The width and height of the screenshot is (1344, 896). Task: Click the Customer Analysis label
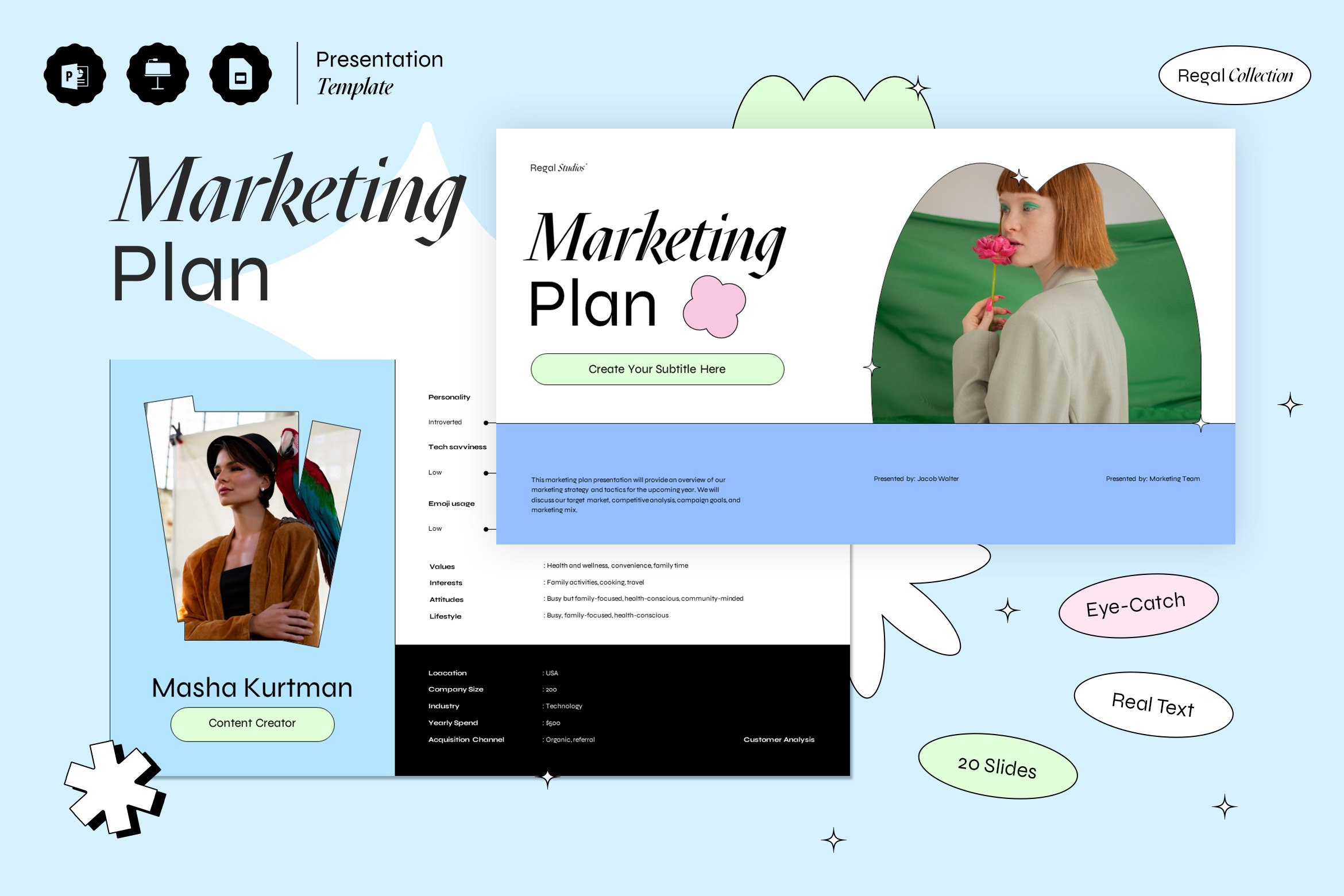(x=778, y=739)
